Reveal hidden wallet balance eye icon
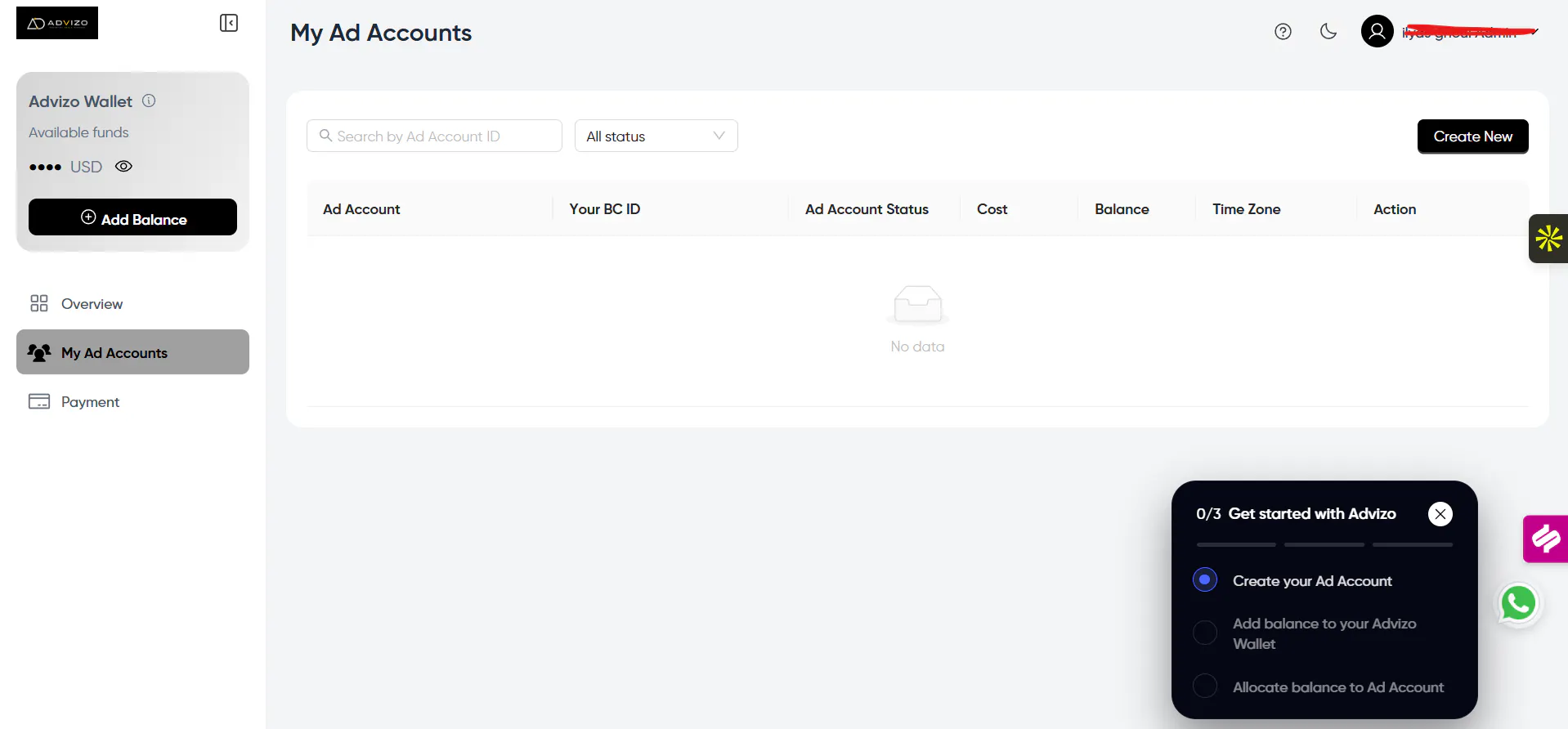The width and height of the screenshot is (1568, 729). coord(123,166)
